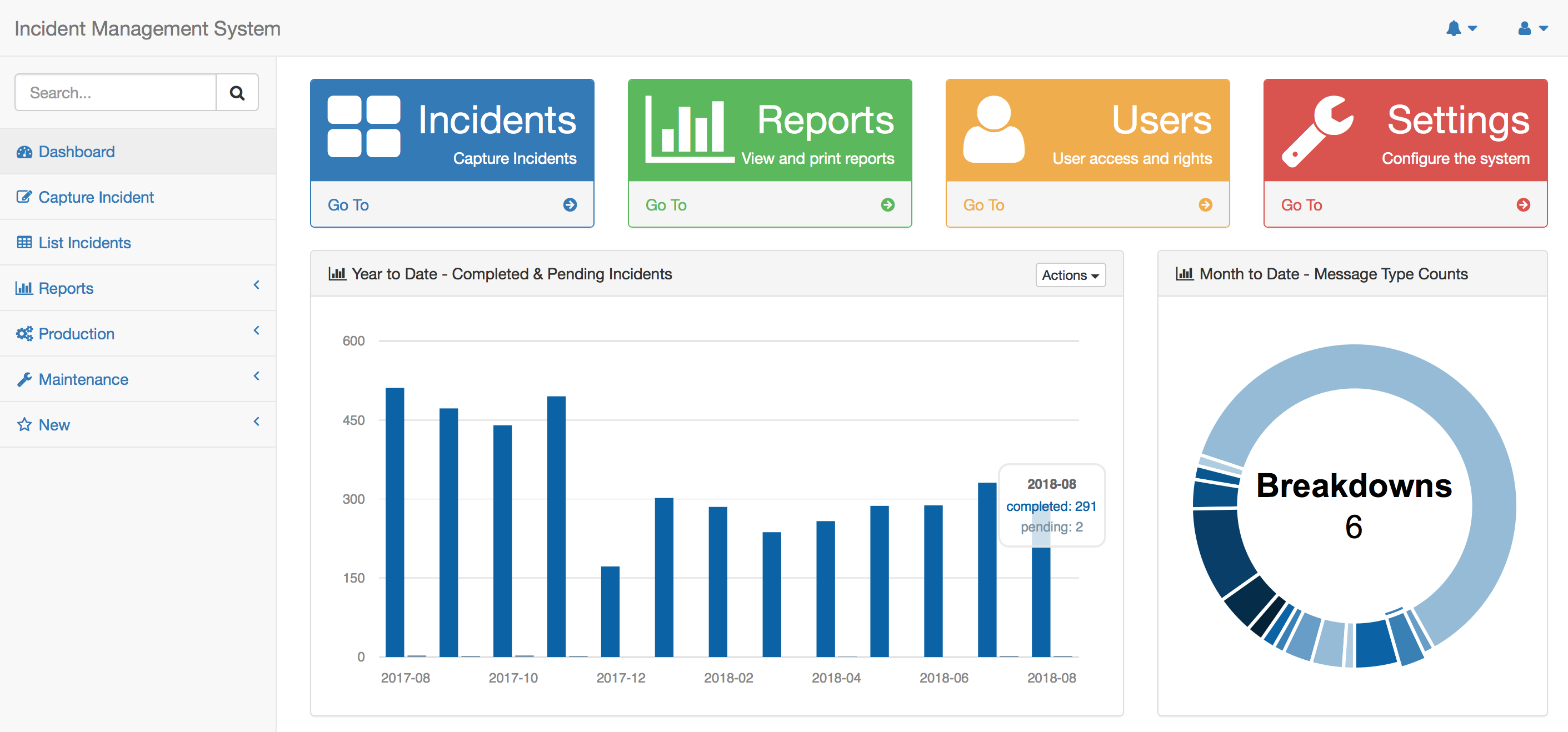This screenshot has width=1568, height=732.
Task: Click Go To under the Settings tile
Action: tap(1301, 205)
